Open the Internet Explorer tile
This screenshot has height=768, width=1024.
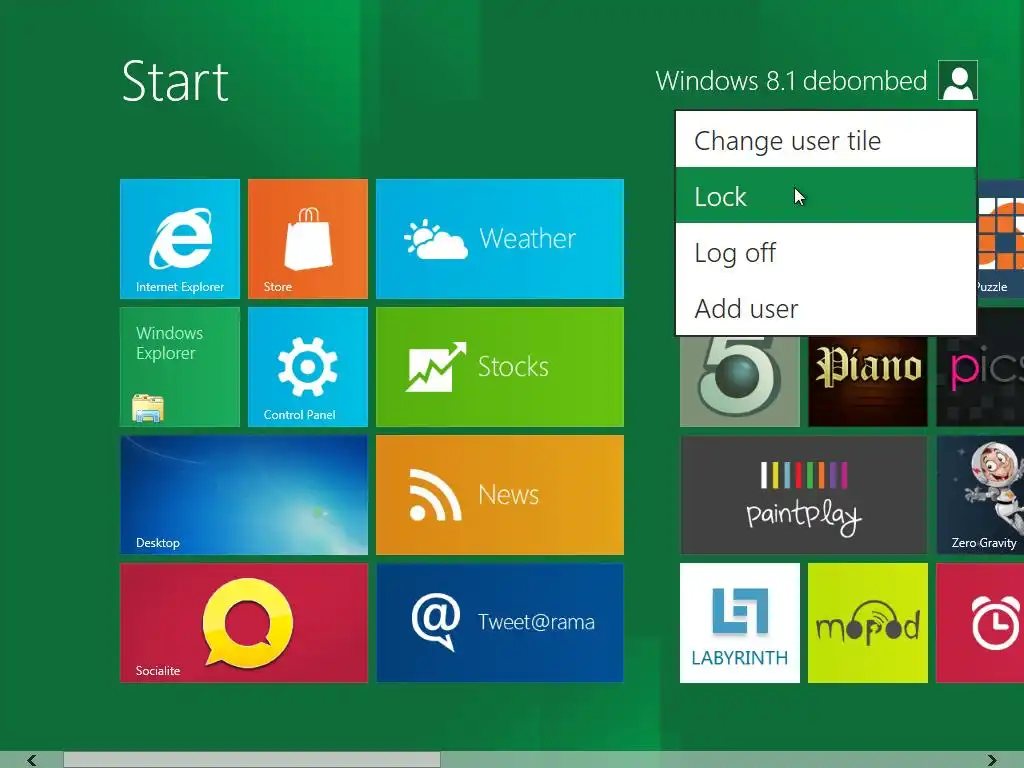[x=180, y=239]
